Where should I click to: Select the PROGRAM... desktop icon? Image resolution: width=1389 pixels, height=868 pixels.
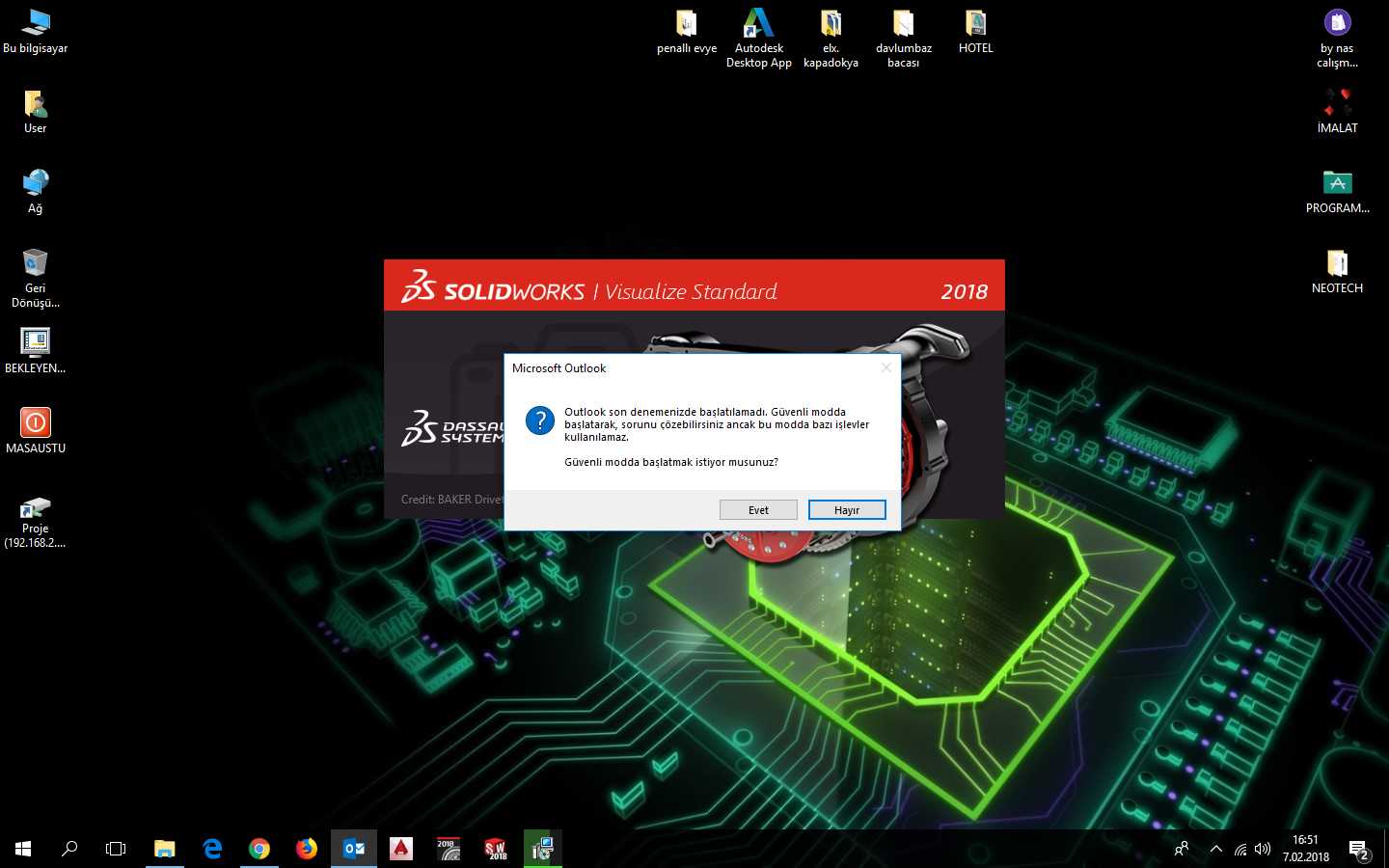pos(1338,191)
